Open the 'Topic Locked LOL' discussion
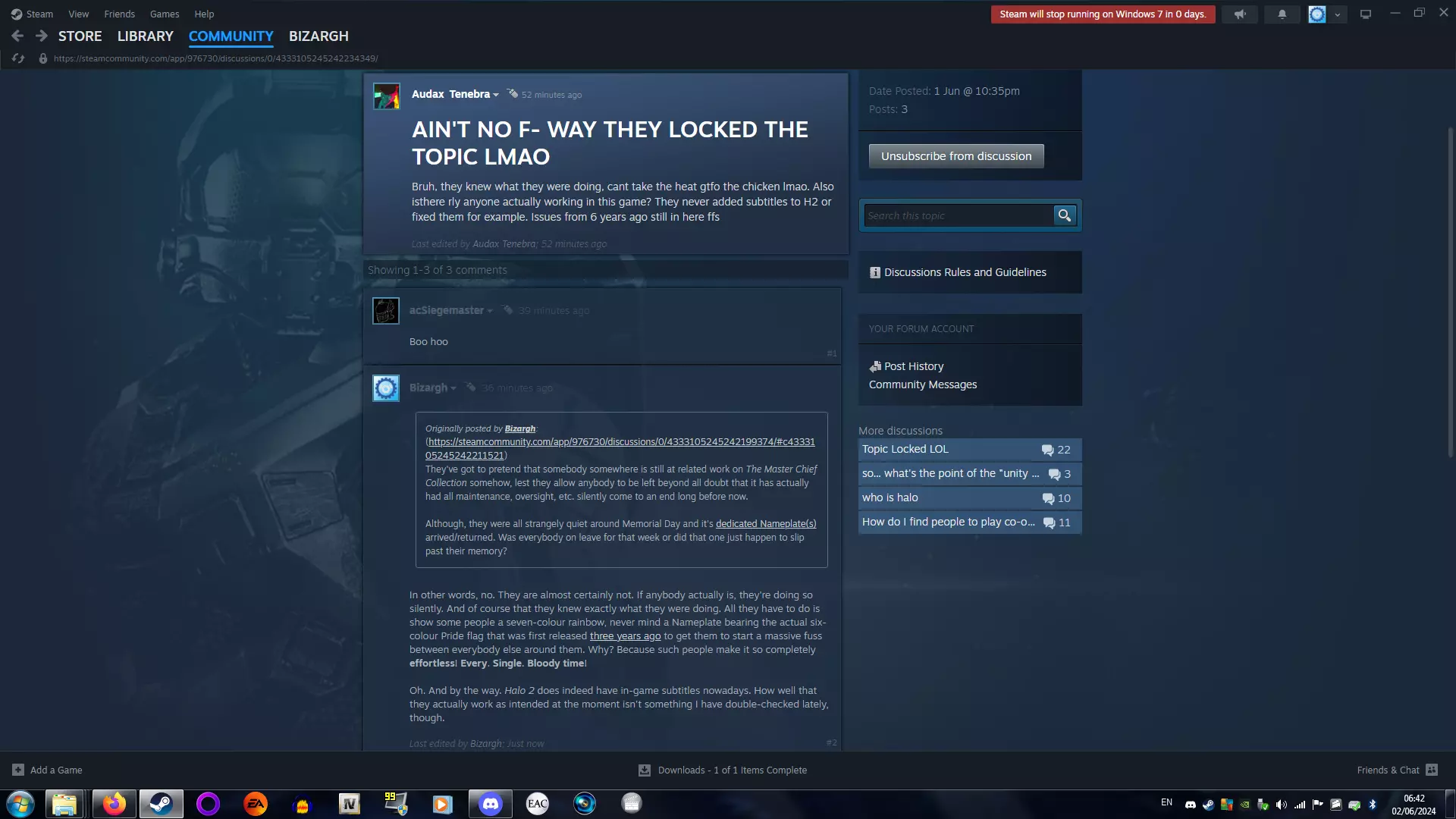Image resolution: width=1456 pixels, height=819 pixels. (905, 449)
